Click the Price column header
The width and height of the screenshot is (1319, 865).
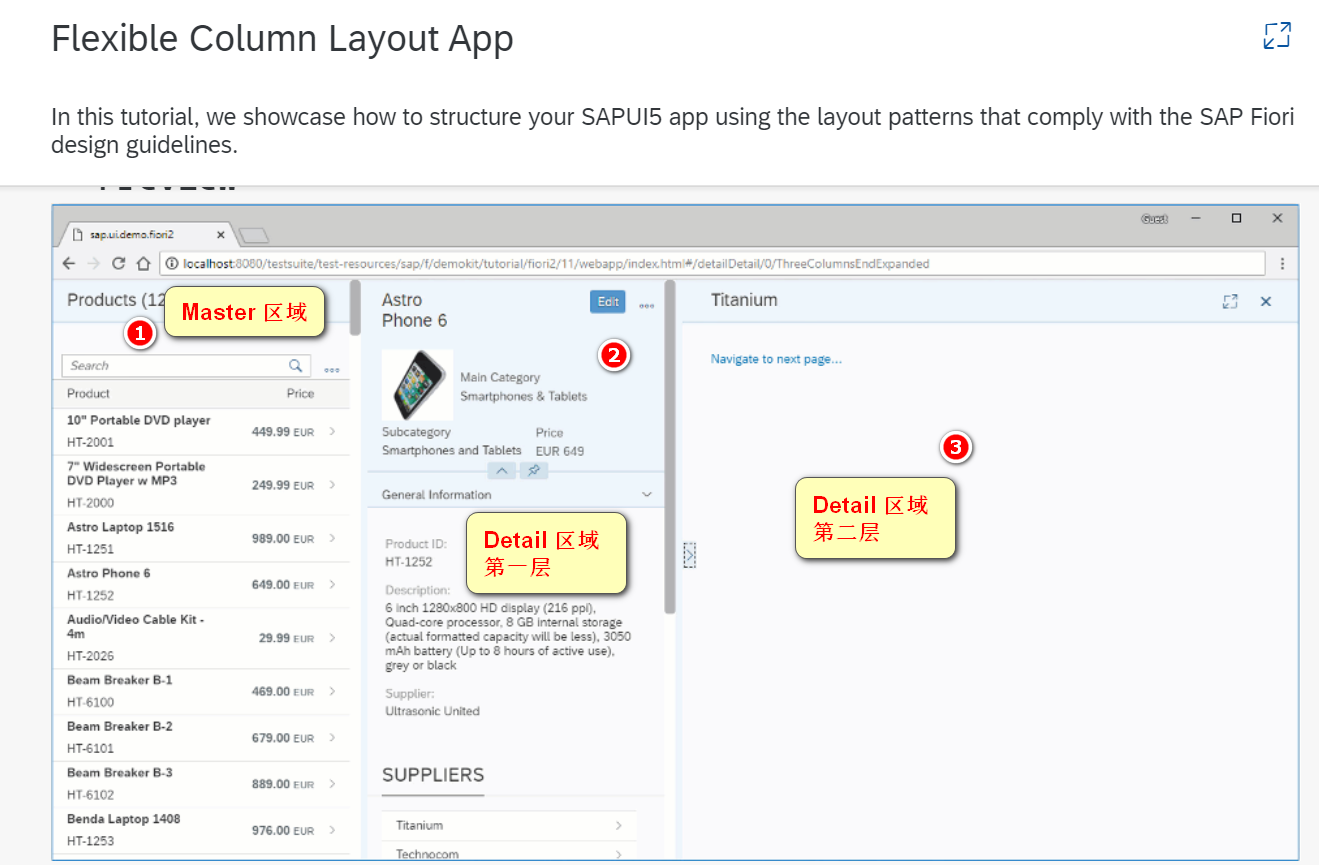300,394
